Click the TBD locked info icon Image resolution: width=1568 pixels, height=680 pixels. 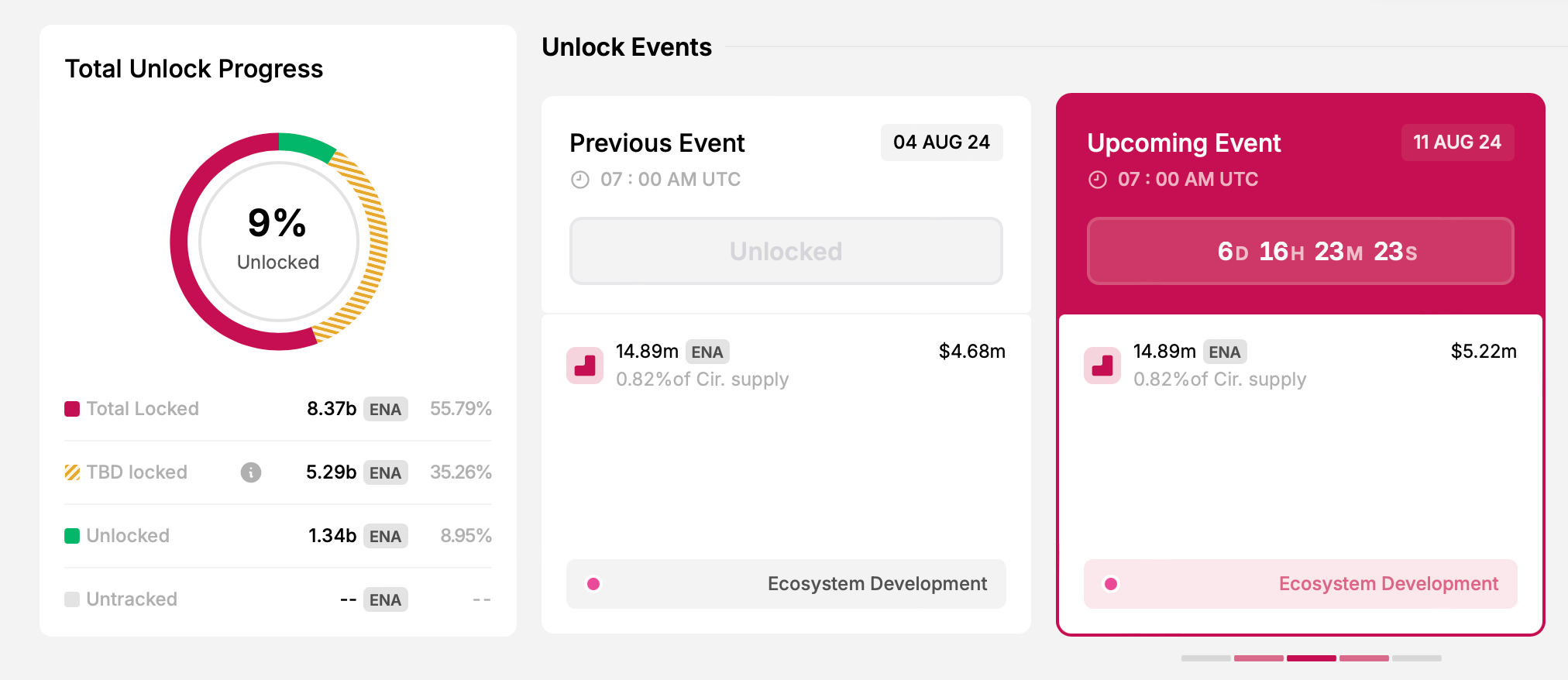(251, 472)
